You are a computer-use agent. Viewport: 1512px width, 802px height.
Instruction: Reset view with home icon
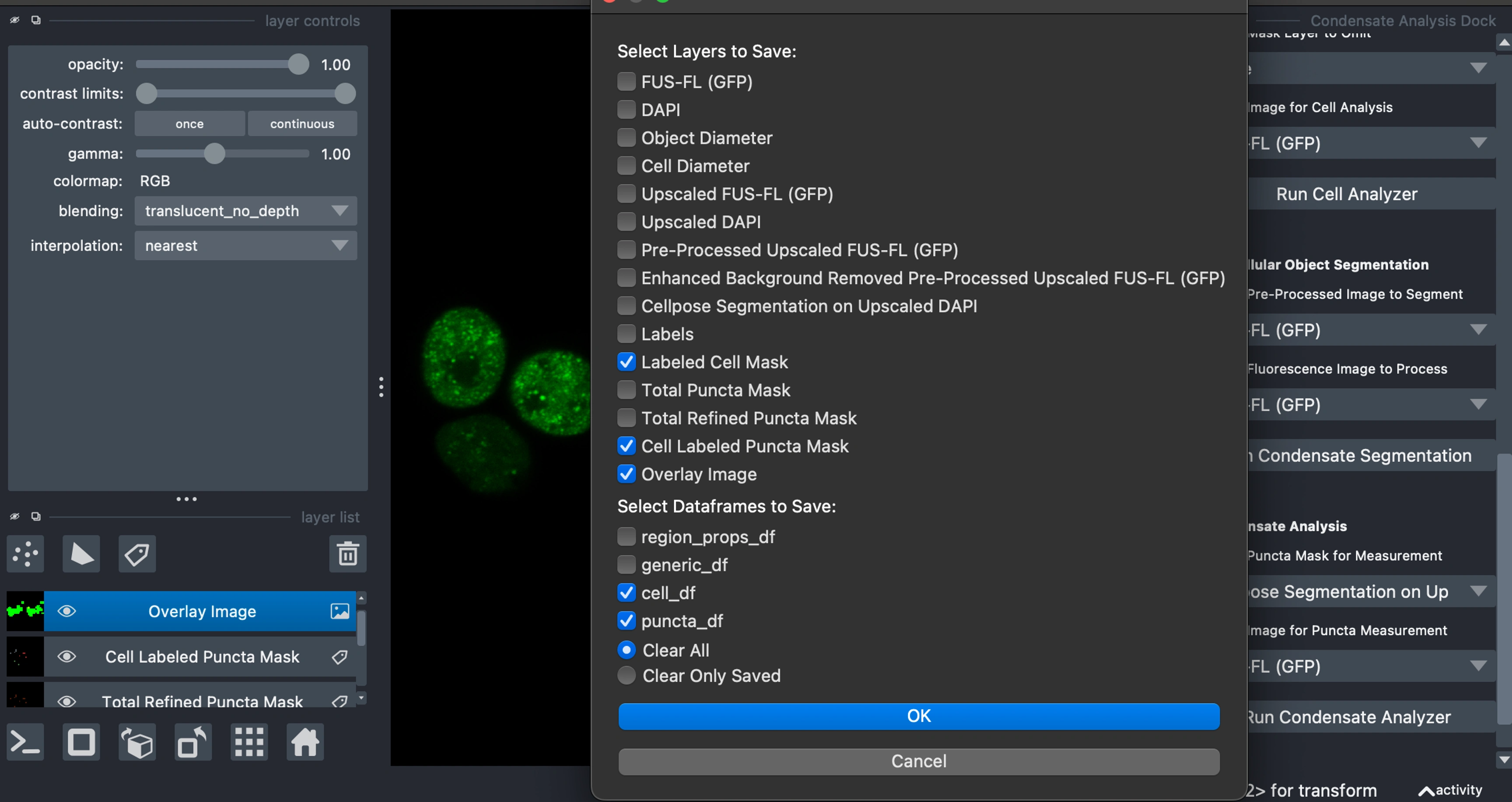tap(304, 742)
